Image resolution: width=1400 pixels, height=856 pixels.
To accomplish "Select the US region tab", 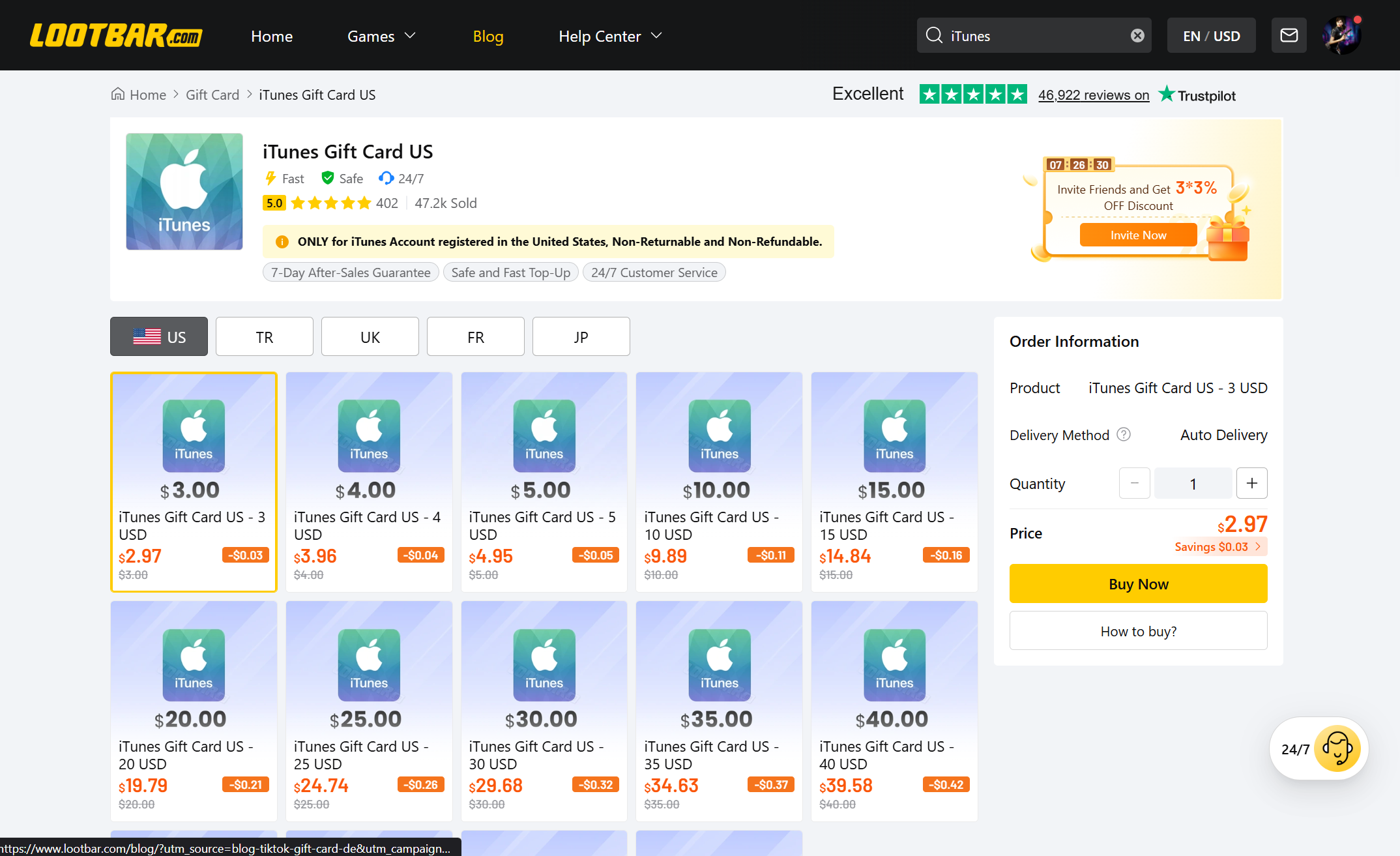I will point(159,336).
